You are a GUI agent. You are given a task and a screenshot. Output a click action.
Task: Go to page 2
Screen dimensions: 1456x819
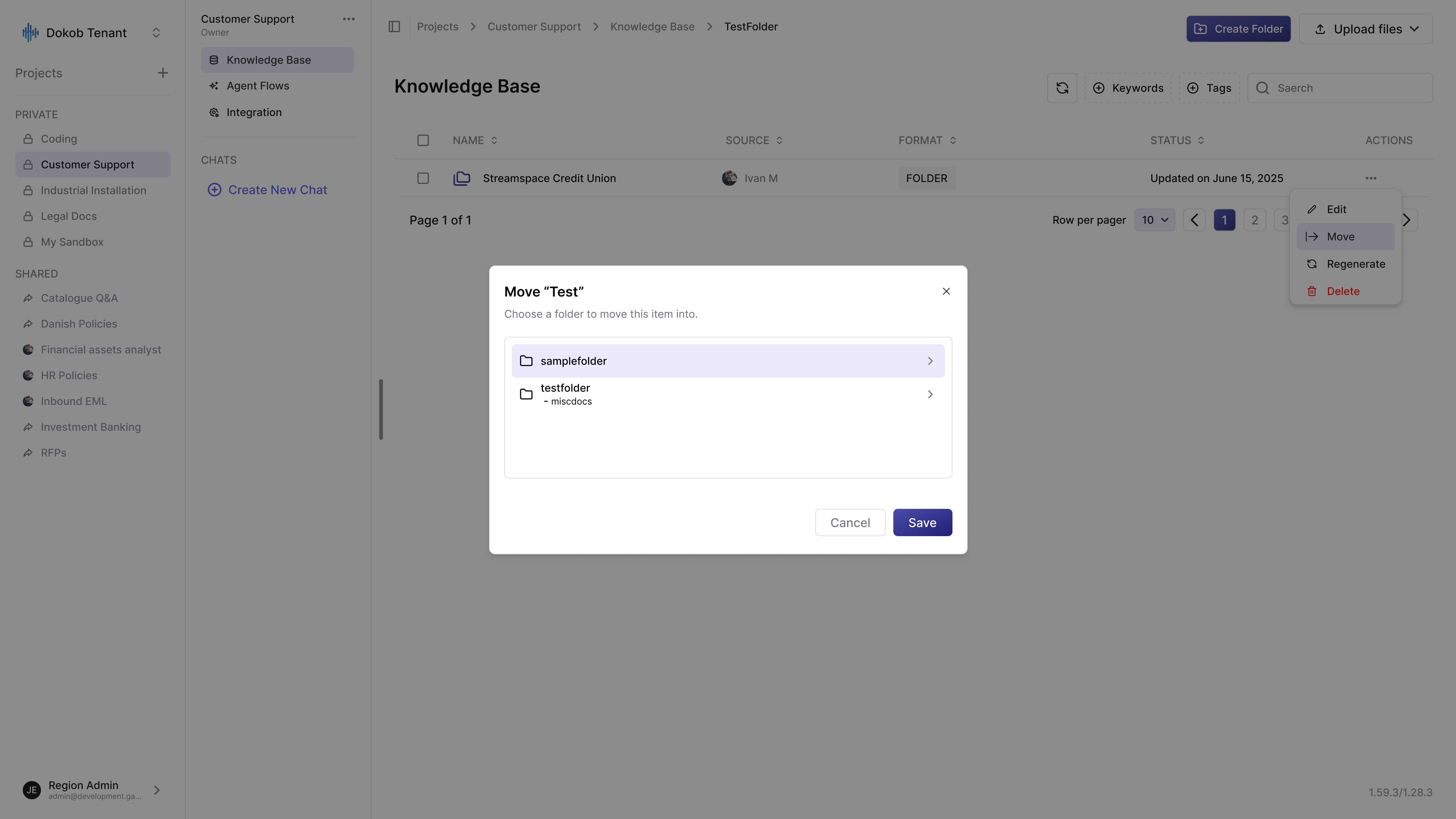click(1255, 220)
